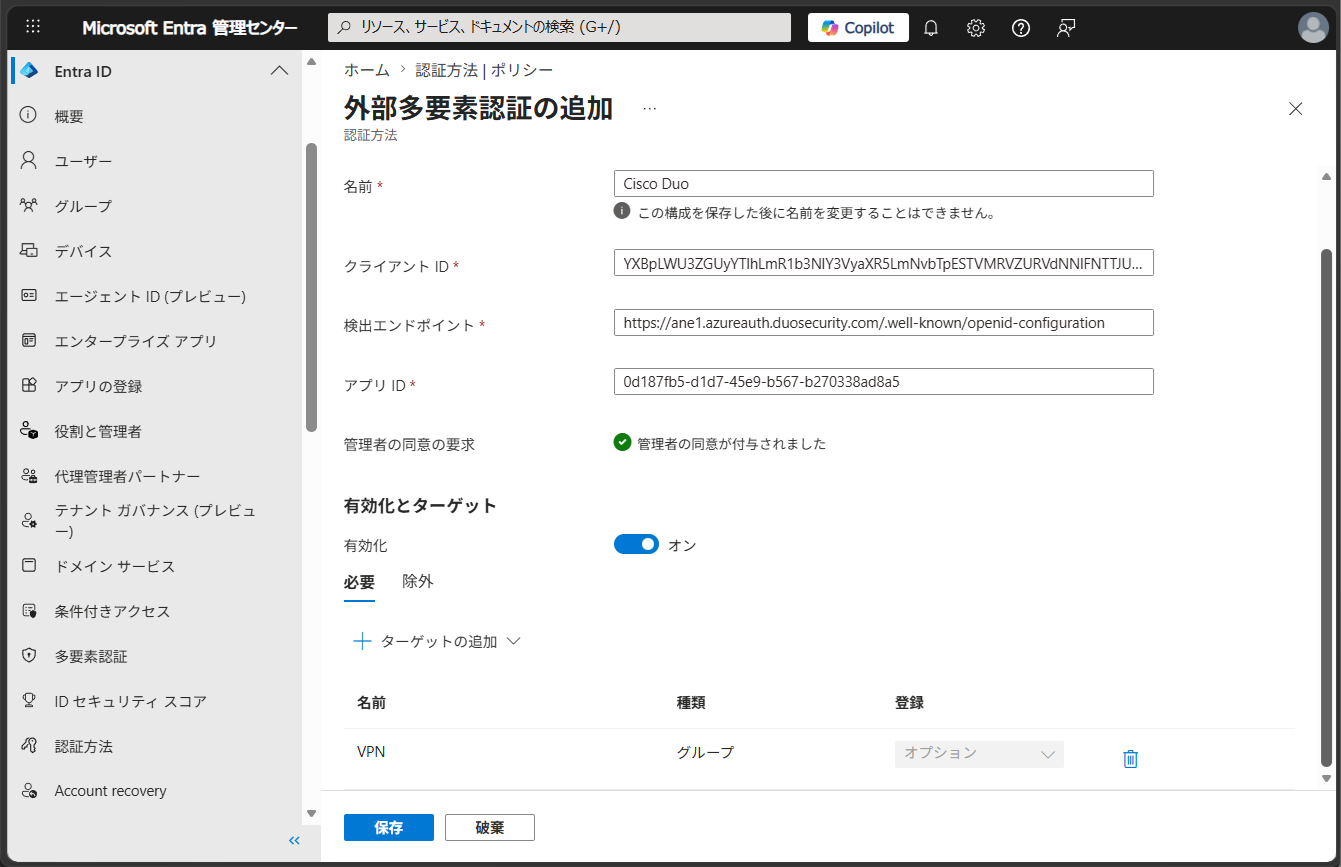
Task: Click the クライアント ID input field
Action: (x=884, y=263)
